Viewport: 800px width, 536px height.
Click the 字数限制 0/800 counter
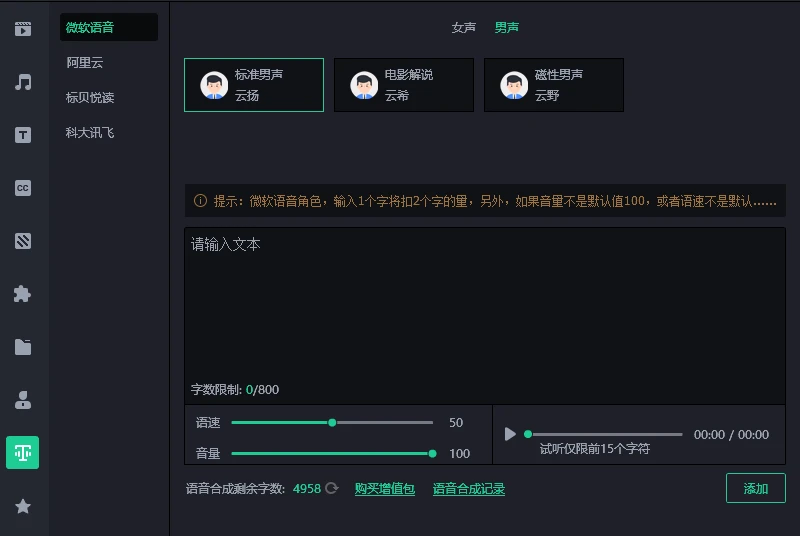pyautogui.click(x=235, y=390)
